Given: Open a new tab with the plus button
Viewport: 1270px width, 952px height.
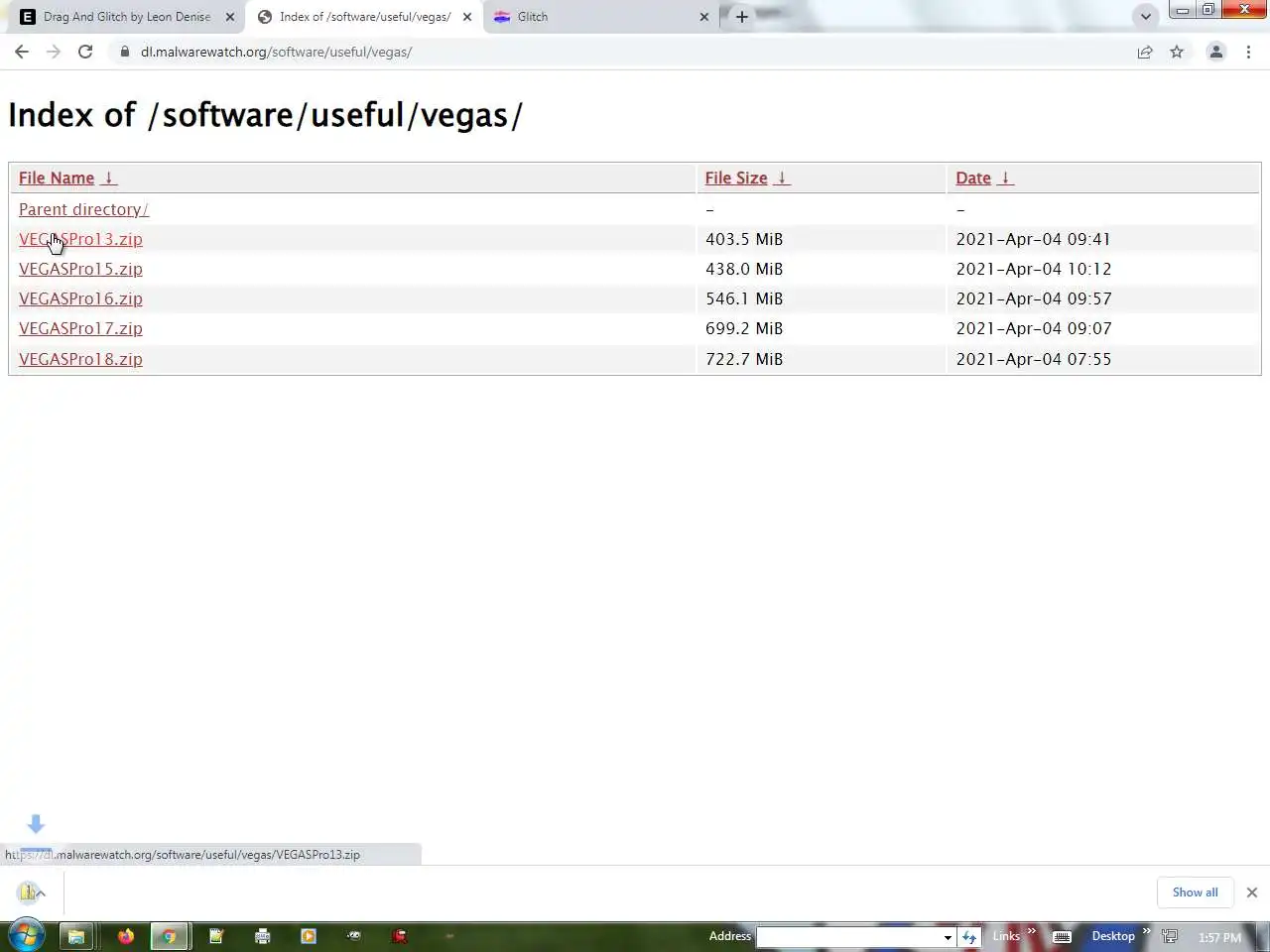Looking at the screenshot, I should tap(741, 17).
